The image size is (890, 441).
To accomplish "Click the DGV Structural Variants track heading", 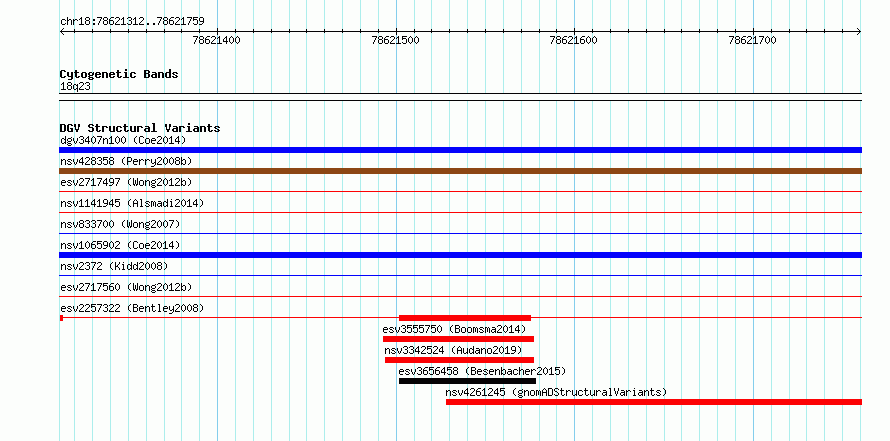I will (x=140, y=128).
